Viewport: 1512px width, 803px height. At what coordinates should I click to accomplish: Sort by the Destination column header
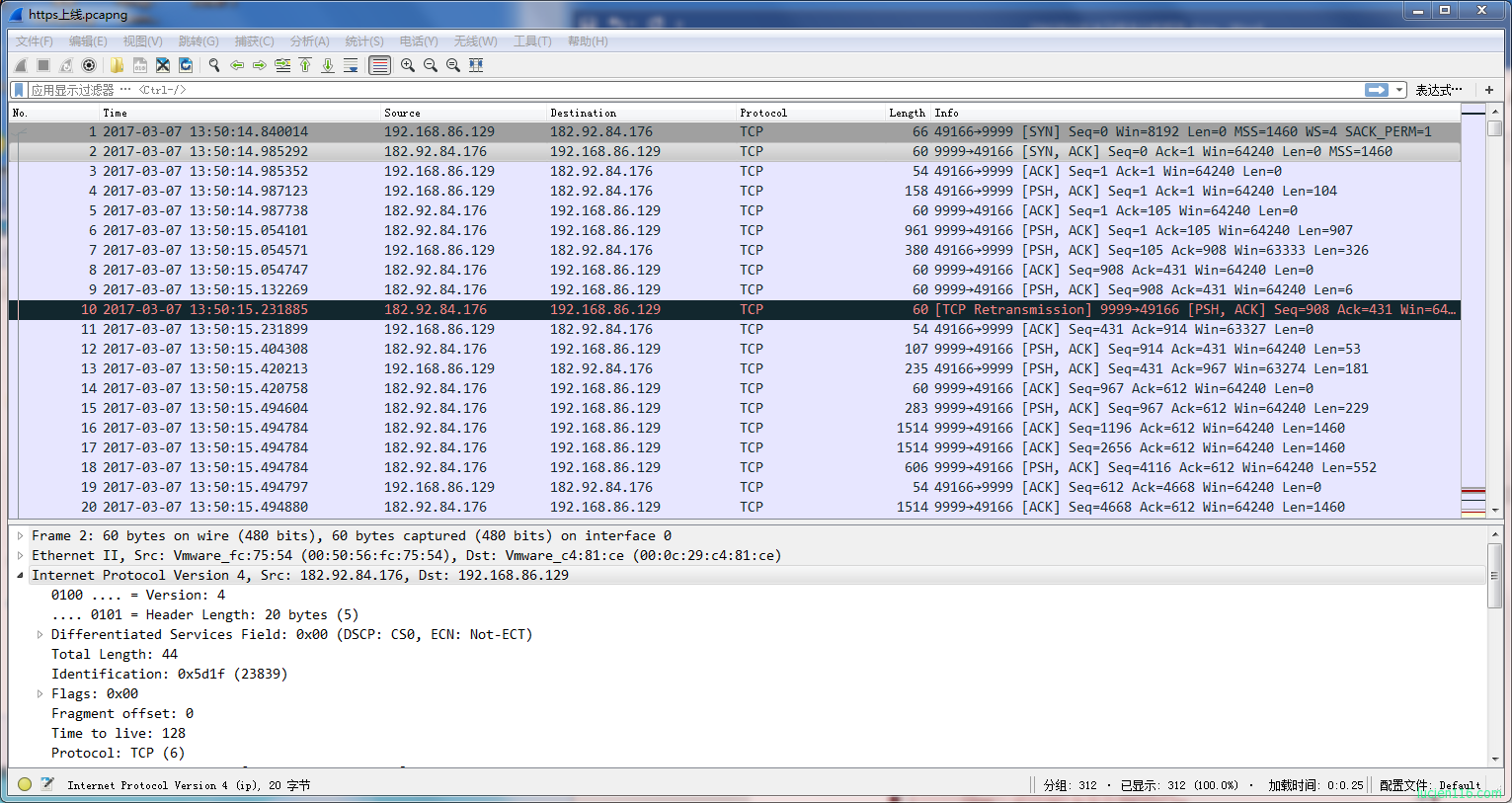pos(642,113)
